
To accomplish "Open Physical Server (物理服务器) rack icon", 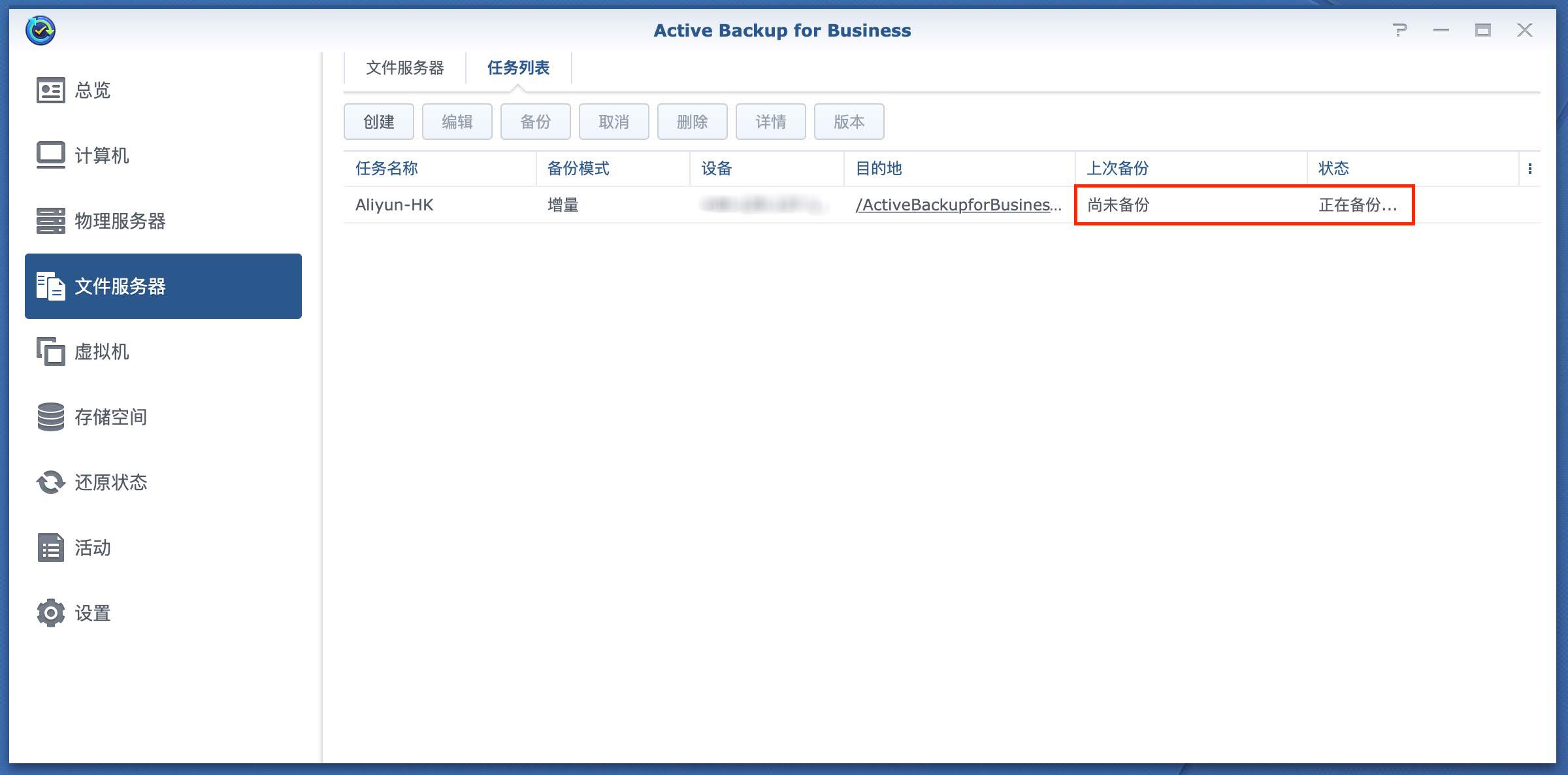I will click(50, 221).
